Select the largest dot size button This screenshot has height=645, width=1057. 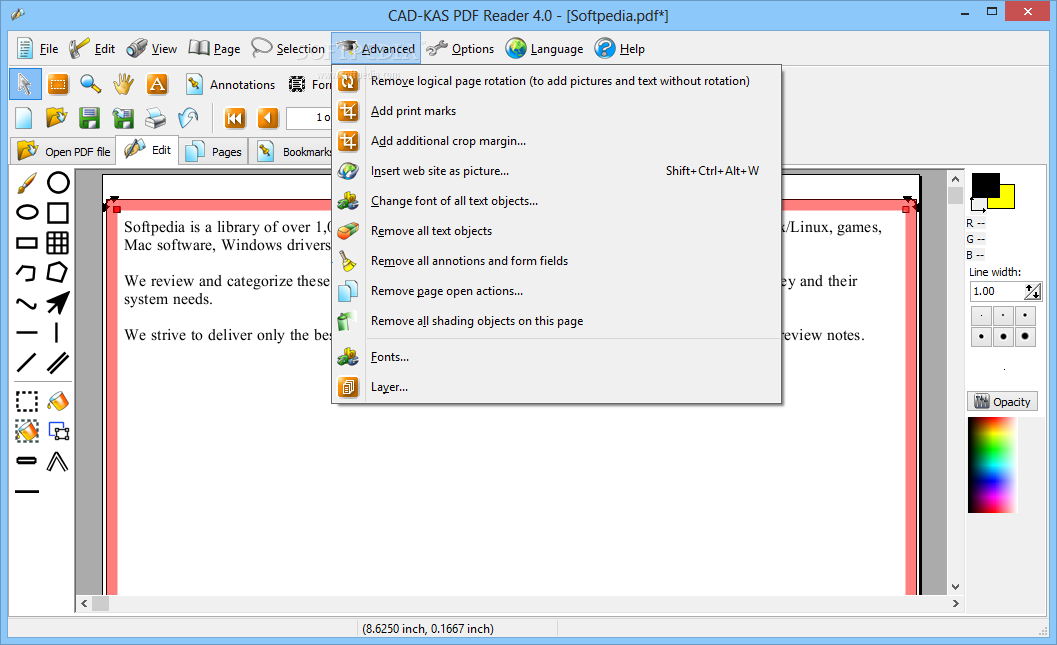(1025, 336)
